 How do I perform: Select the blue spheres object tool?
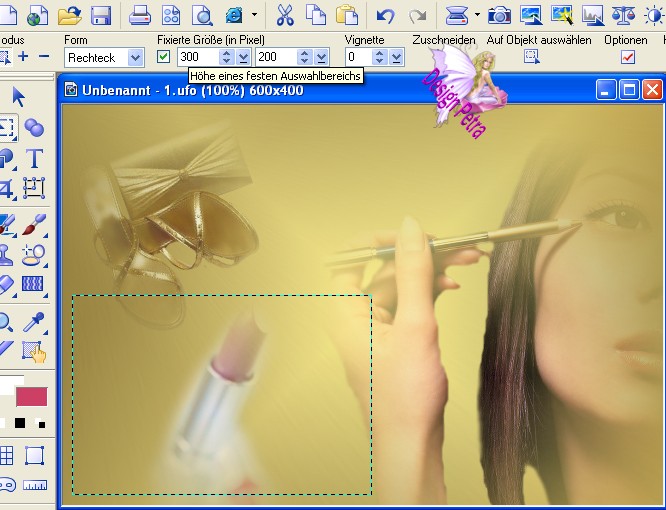point(34,128)
